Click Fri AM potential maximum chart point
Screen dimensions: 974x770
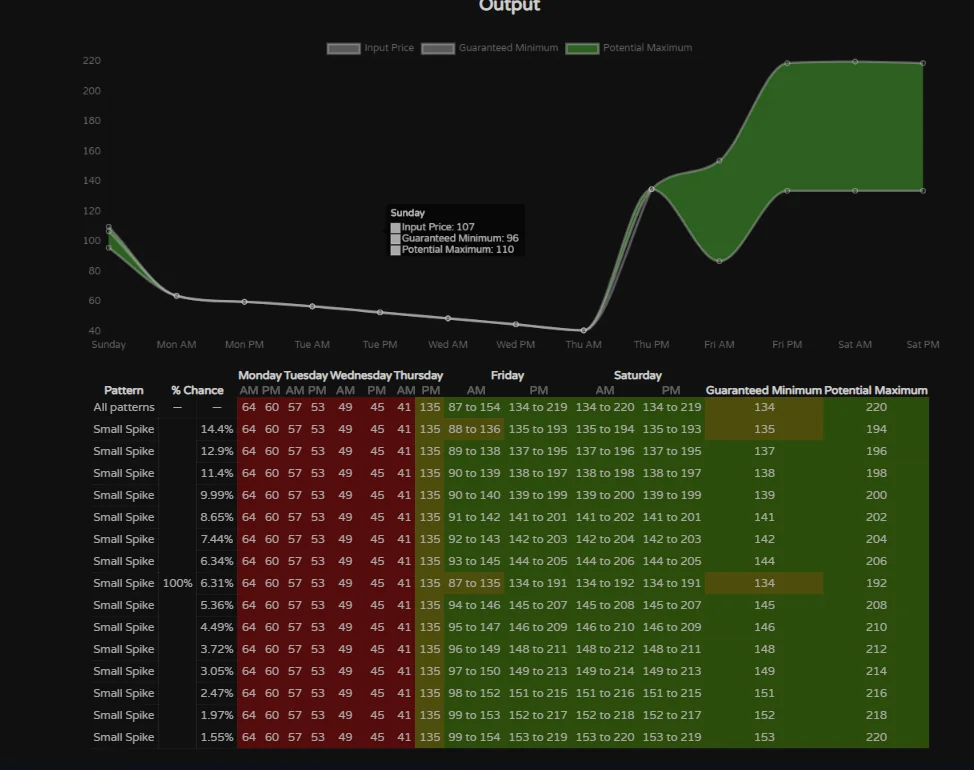point(719,160)
